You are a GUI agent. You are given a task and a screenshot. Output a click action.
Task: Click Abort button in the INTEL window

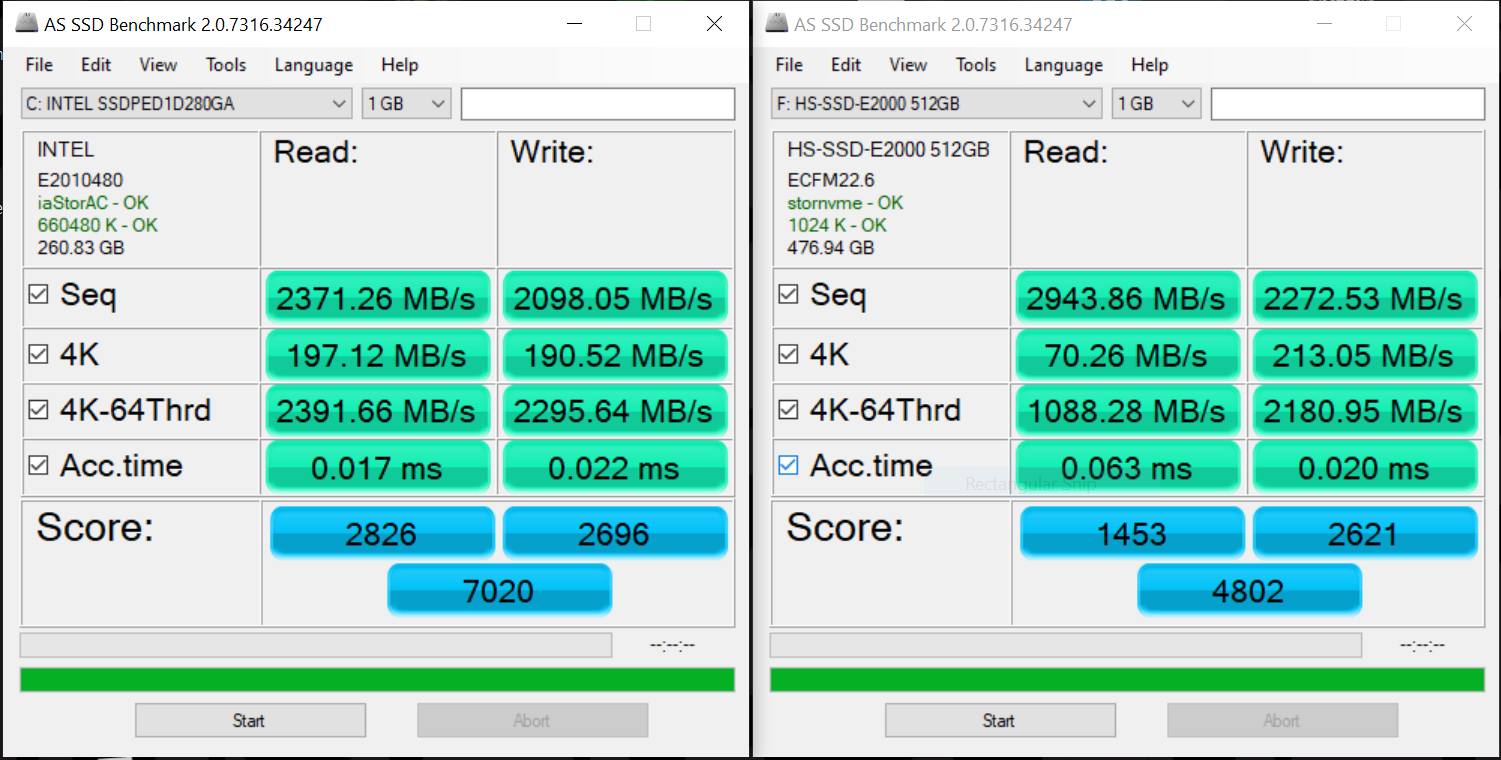click(532, 721)
